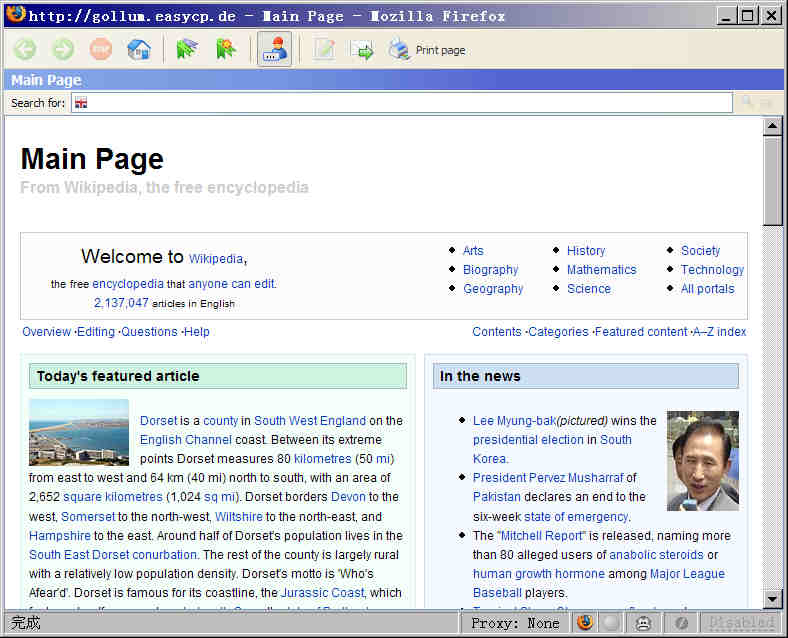Click the gray circle icon in status bar
The height and width of the screenshot is (638, 788).
click(x=611, y=623)
